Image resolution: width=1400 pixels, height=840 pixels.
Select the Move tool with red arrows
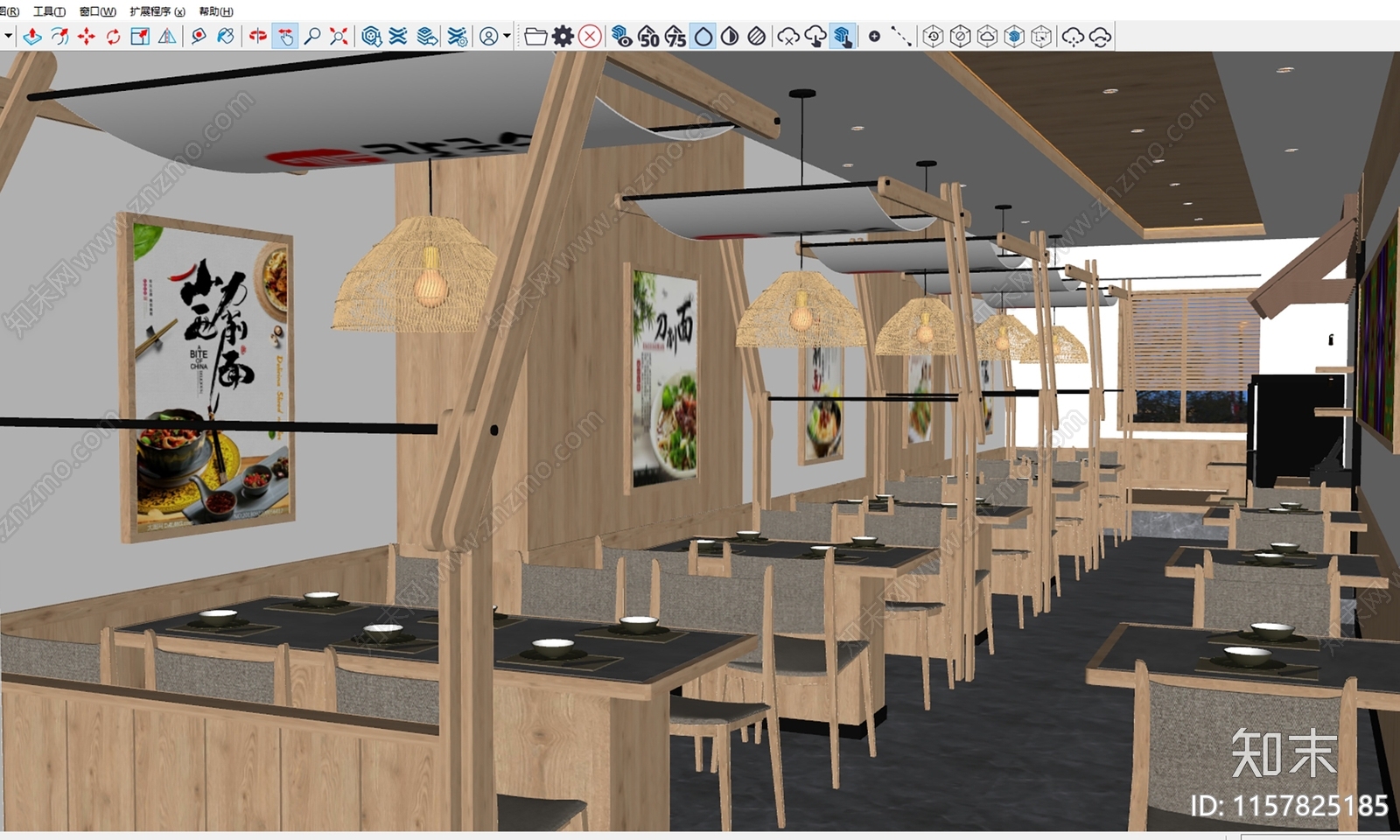[87, 36]
